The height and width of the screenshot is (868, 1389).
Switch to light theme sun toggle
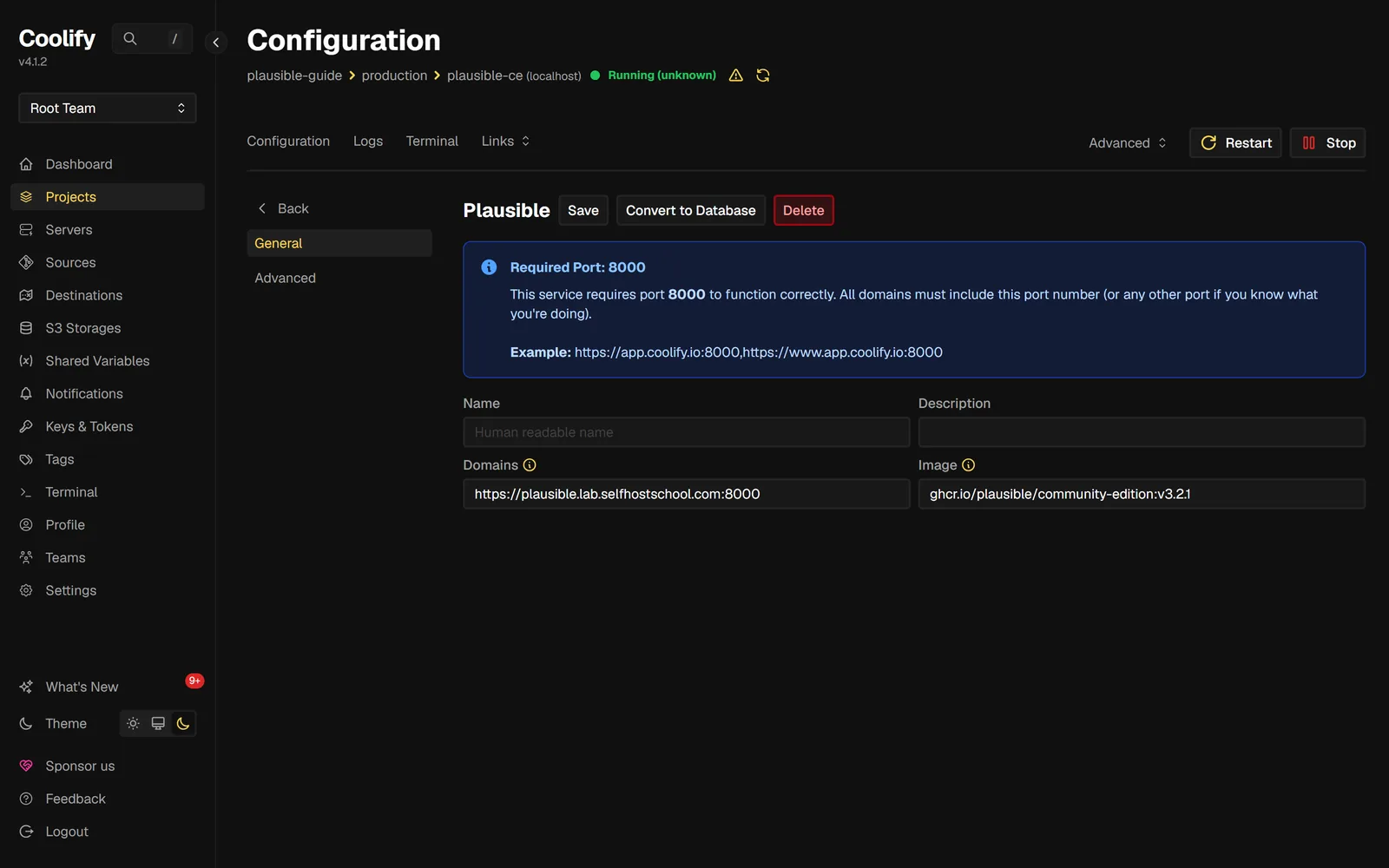[133, 723]
